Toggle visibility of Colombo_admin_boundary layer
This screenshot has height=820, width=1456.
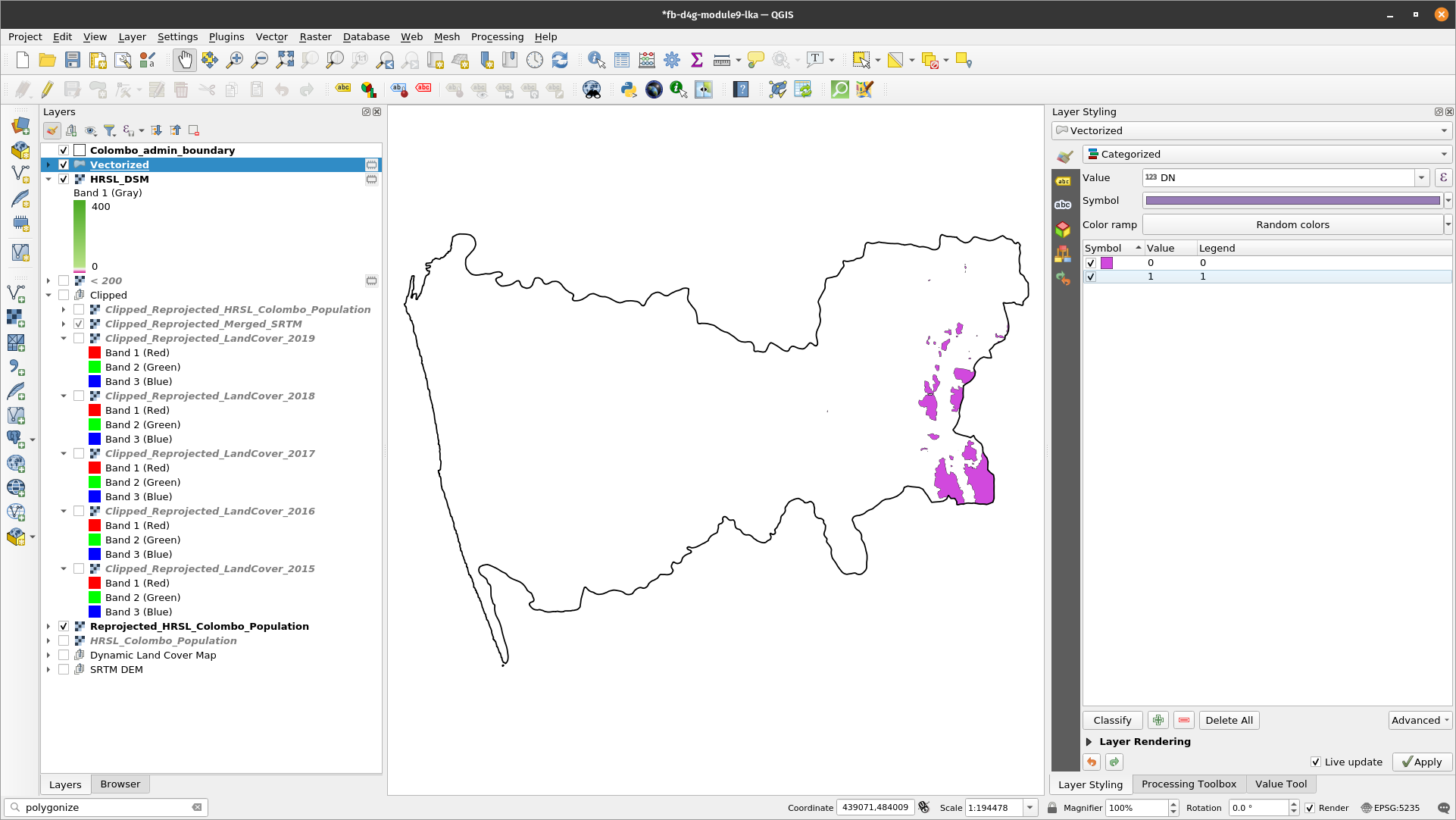coord(63,150)
